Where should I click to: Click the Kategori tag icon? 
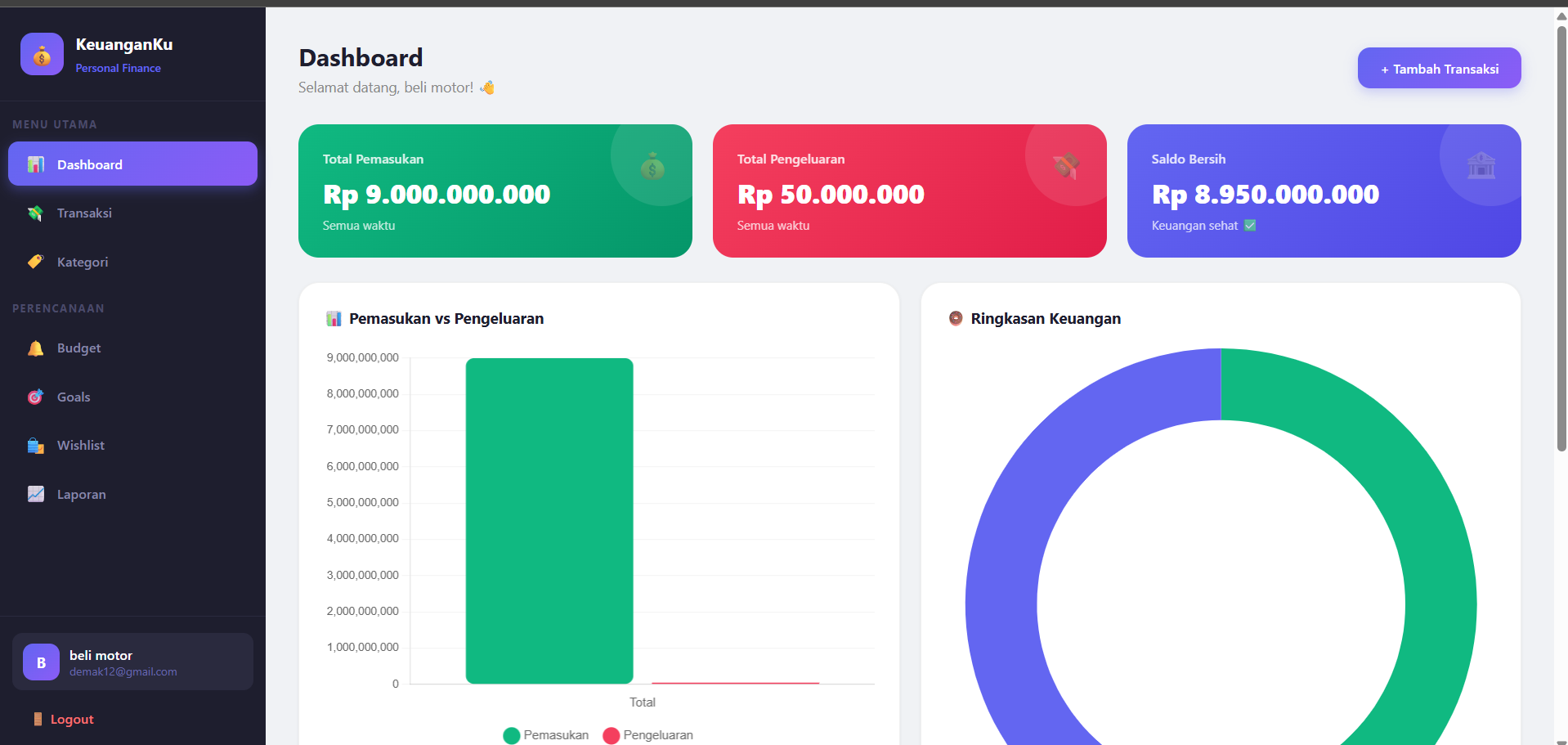pos(36,262)
